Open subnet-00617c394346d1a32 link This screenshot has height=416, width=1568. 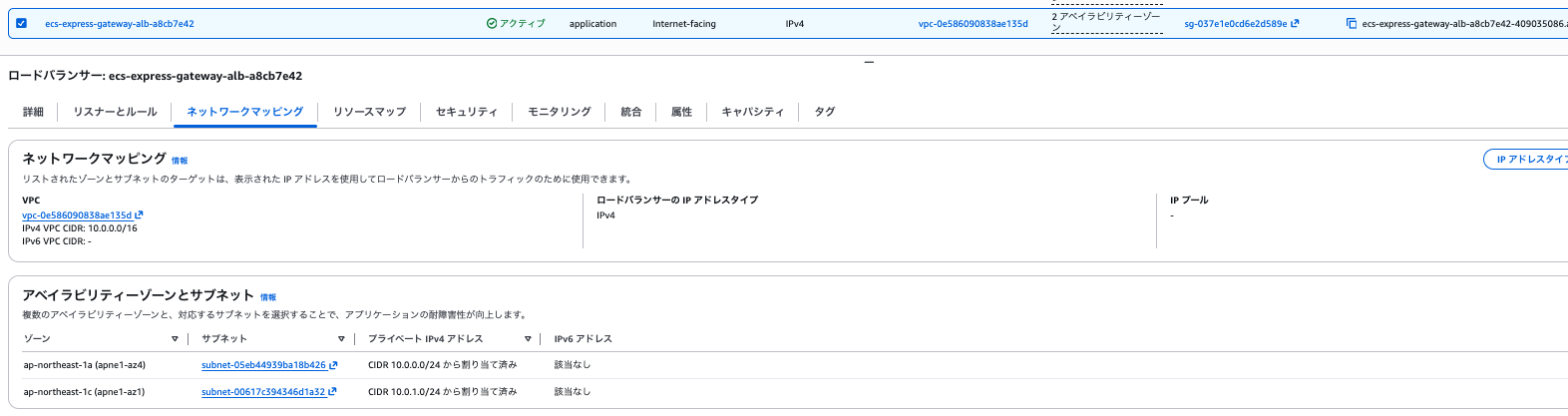pyautogui.click(x=263, y=392)
